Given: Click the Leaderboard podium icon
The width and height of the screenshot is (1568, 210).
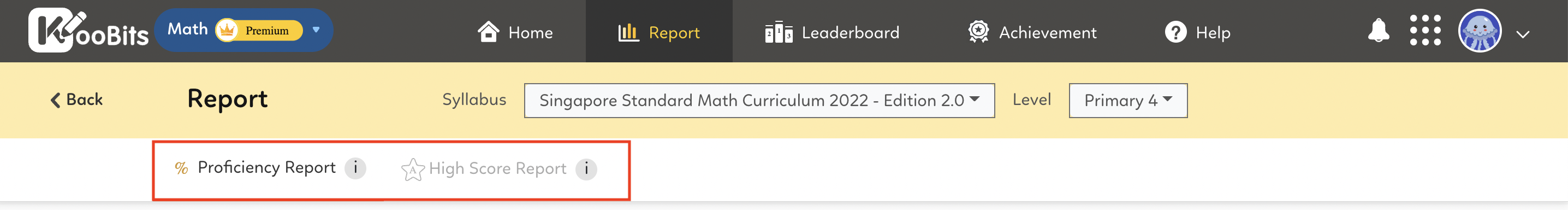Looking at the screenshot, I should click(779, 32).
